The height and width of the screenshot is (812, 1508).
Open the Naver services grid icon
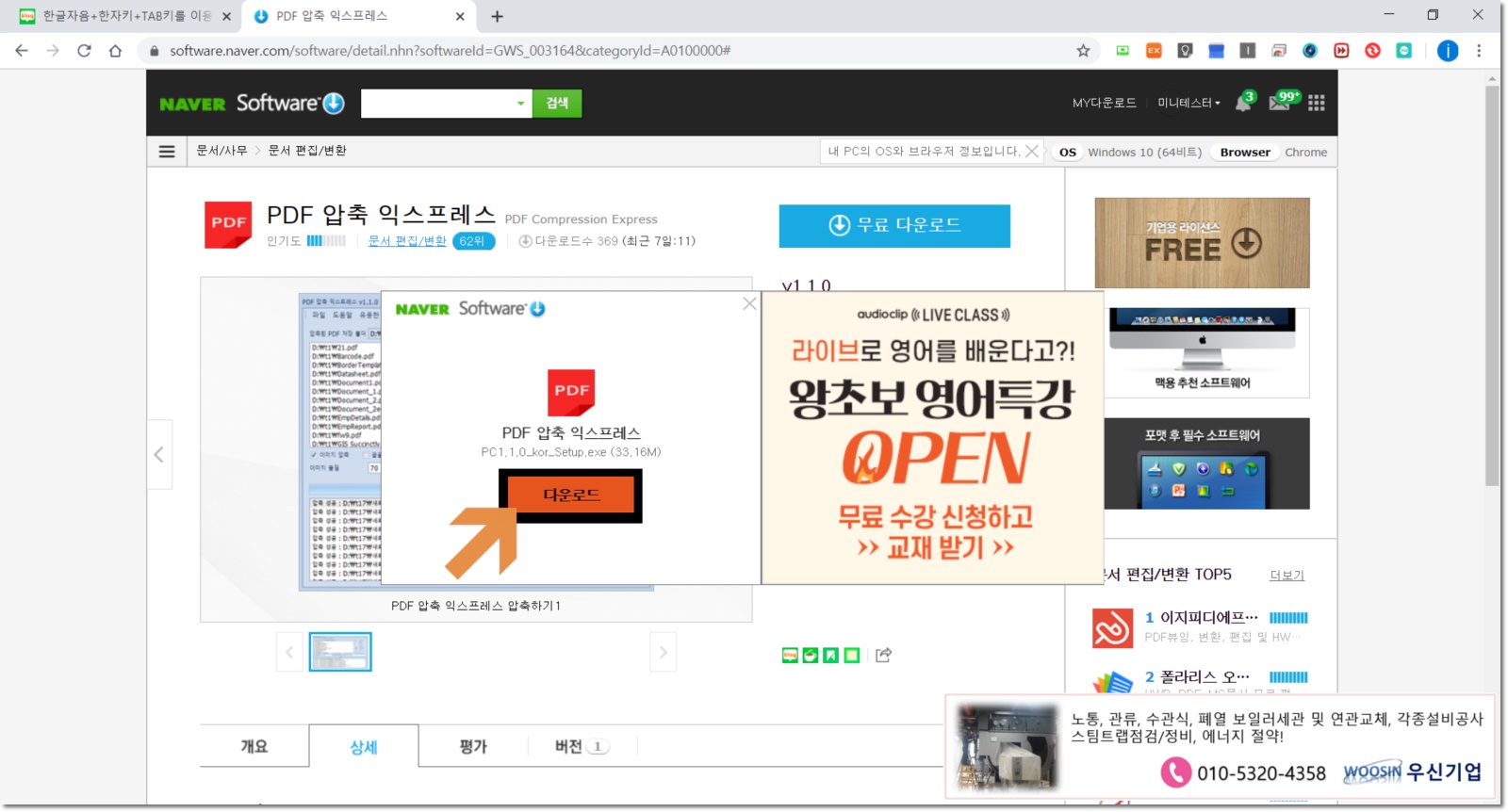pyautogui.click(x=1317, y=103)
